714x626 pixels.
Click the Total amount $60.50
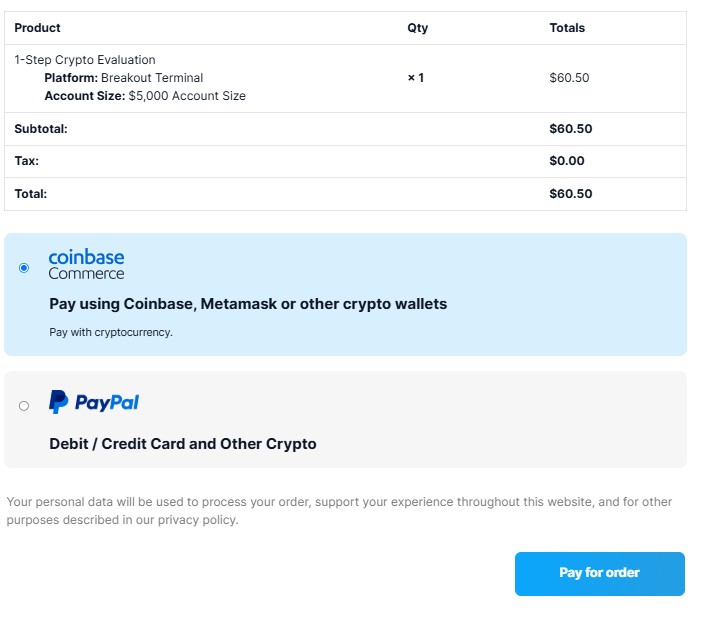coord(571,194)
